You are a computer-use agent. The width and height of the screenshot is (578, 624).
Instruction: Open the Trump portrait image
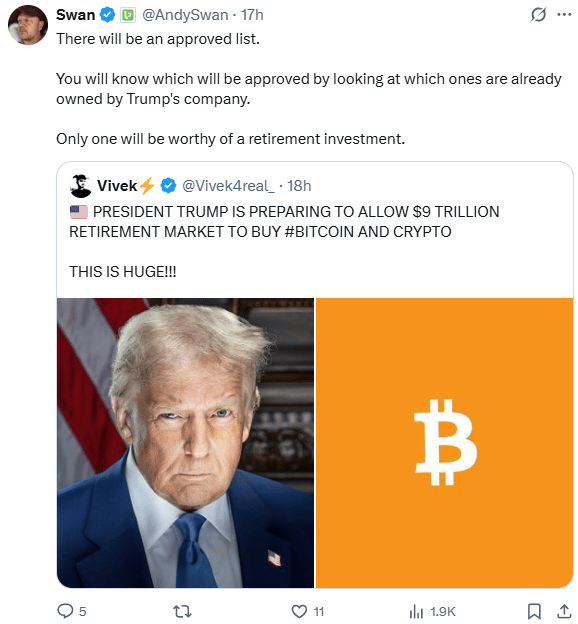pyautogui.click(x=186, y=443)
